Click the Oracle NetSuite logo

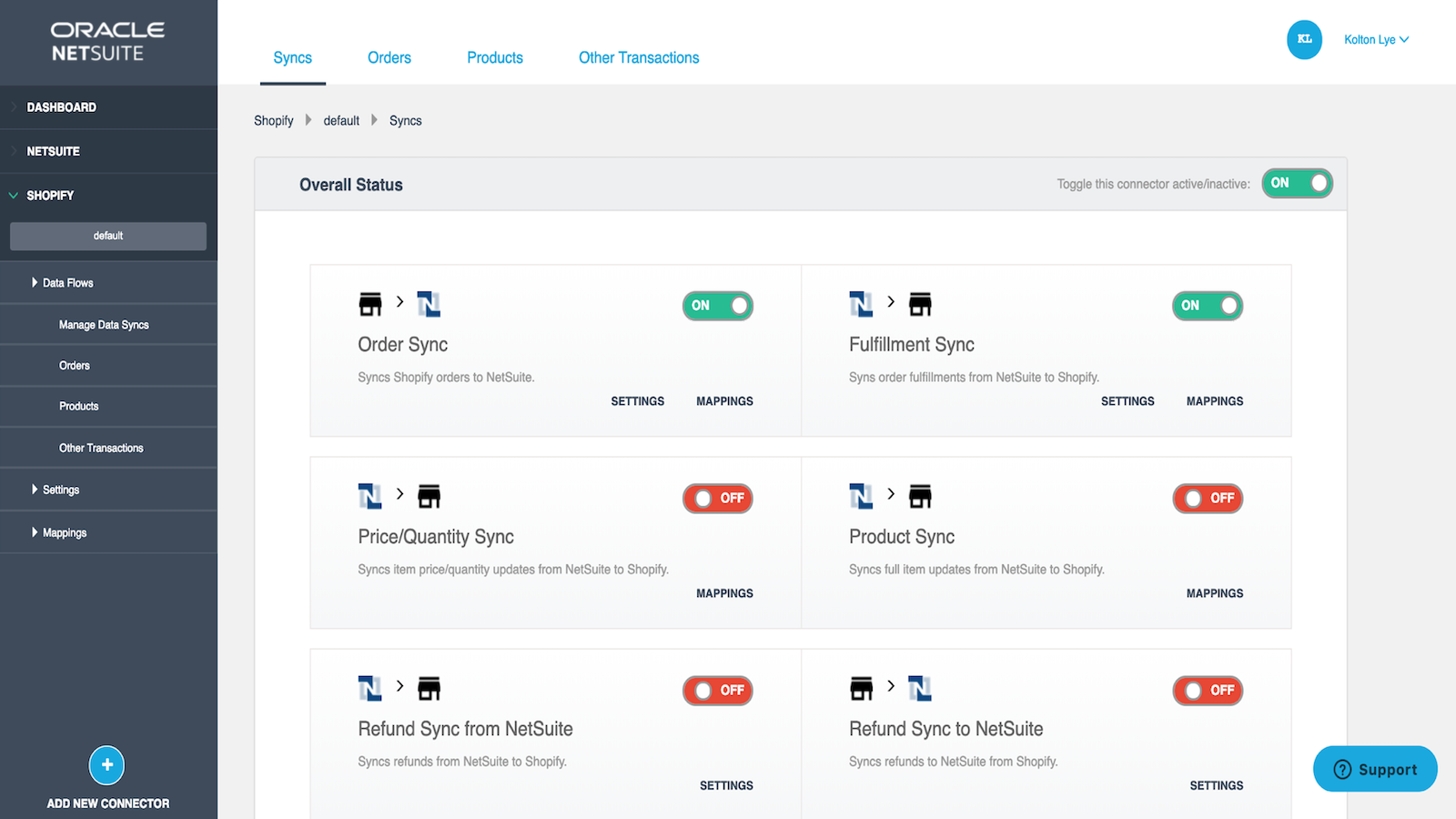tap(107, 42)
